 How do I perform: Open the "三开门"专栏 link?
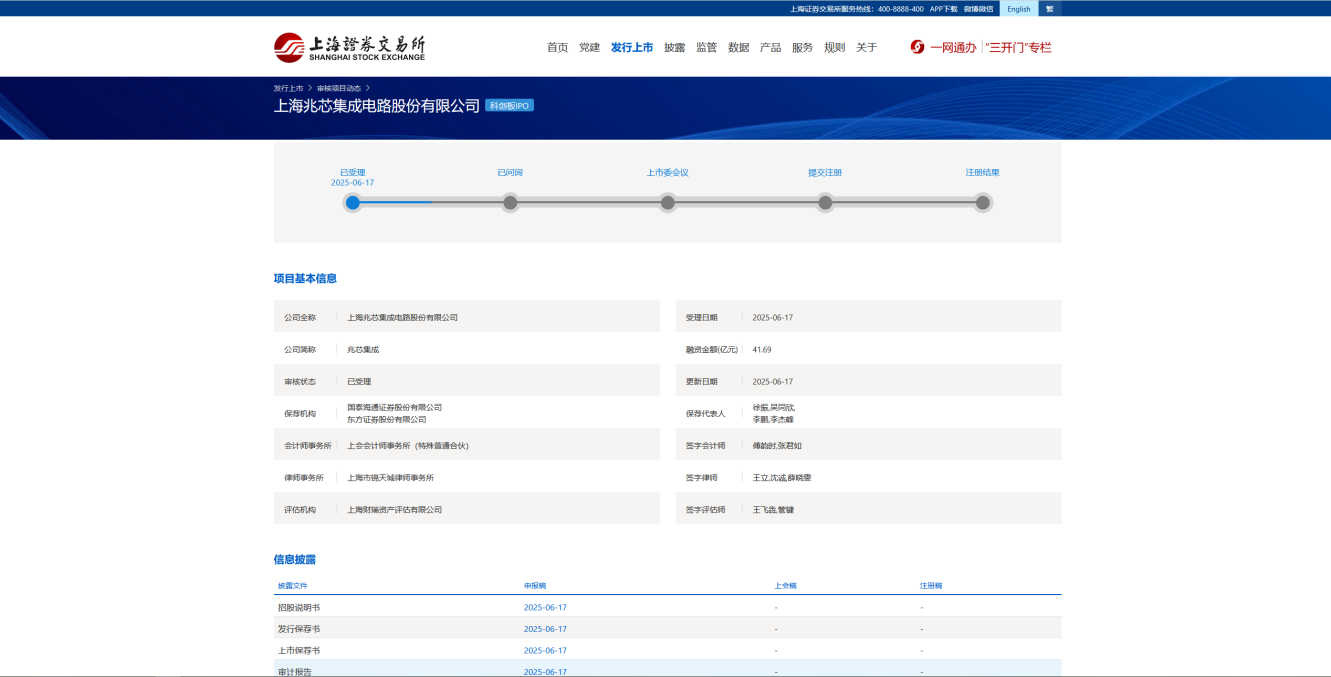coord(1018,47)
